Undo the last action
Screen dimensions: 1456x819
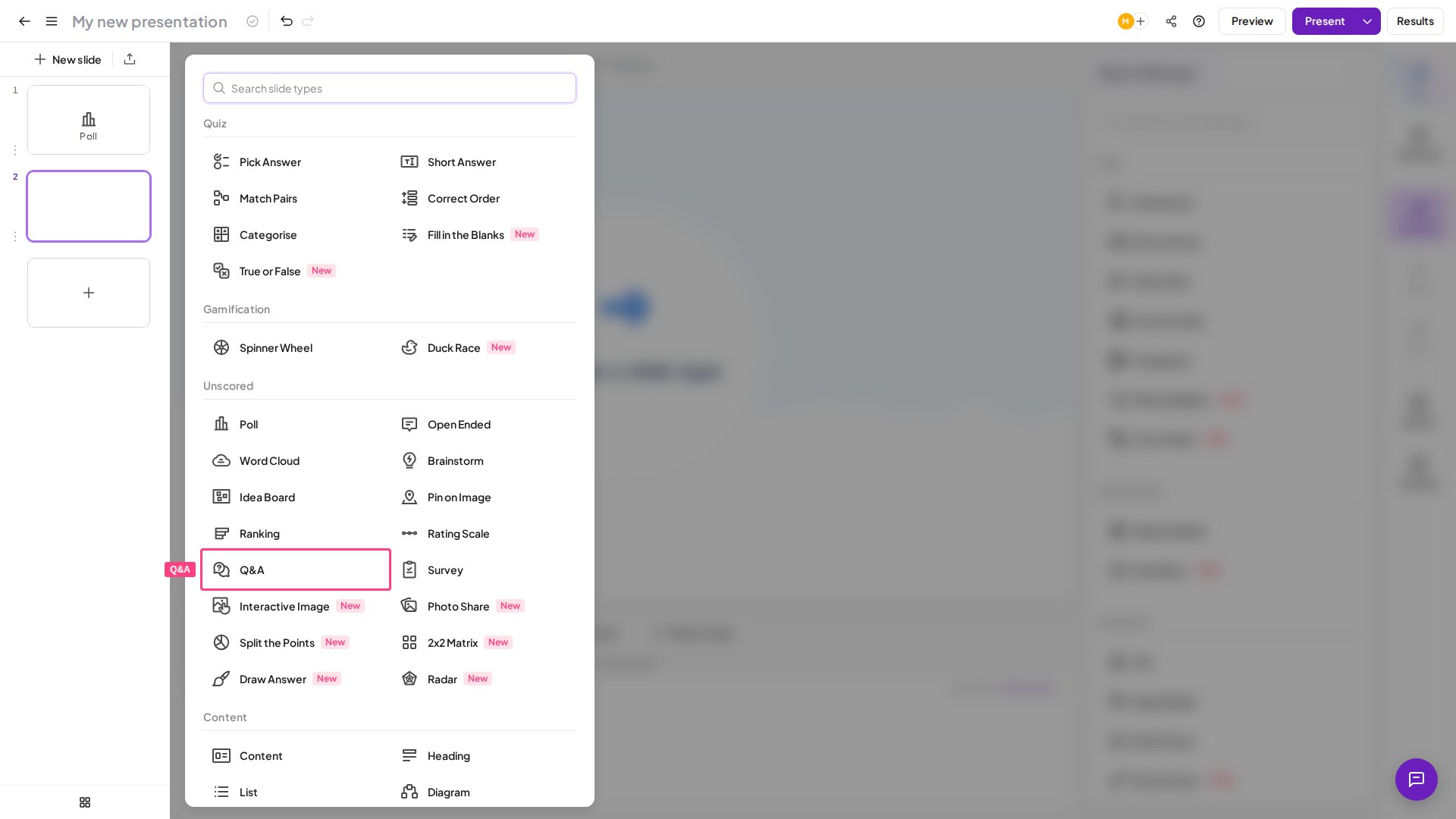click(287, 21)
